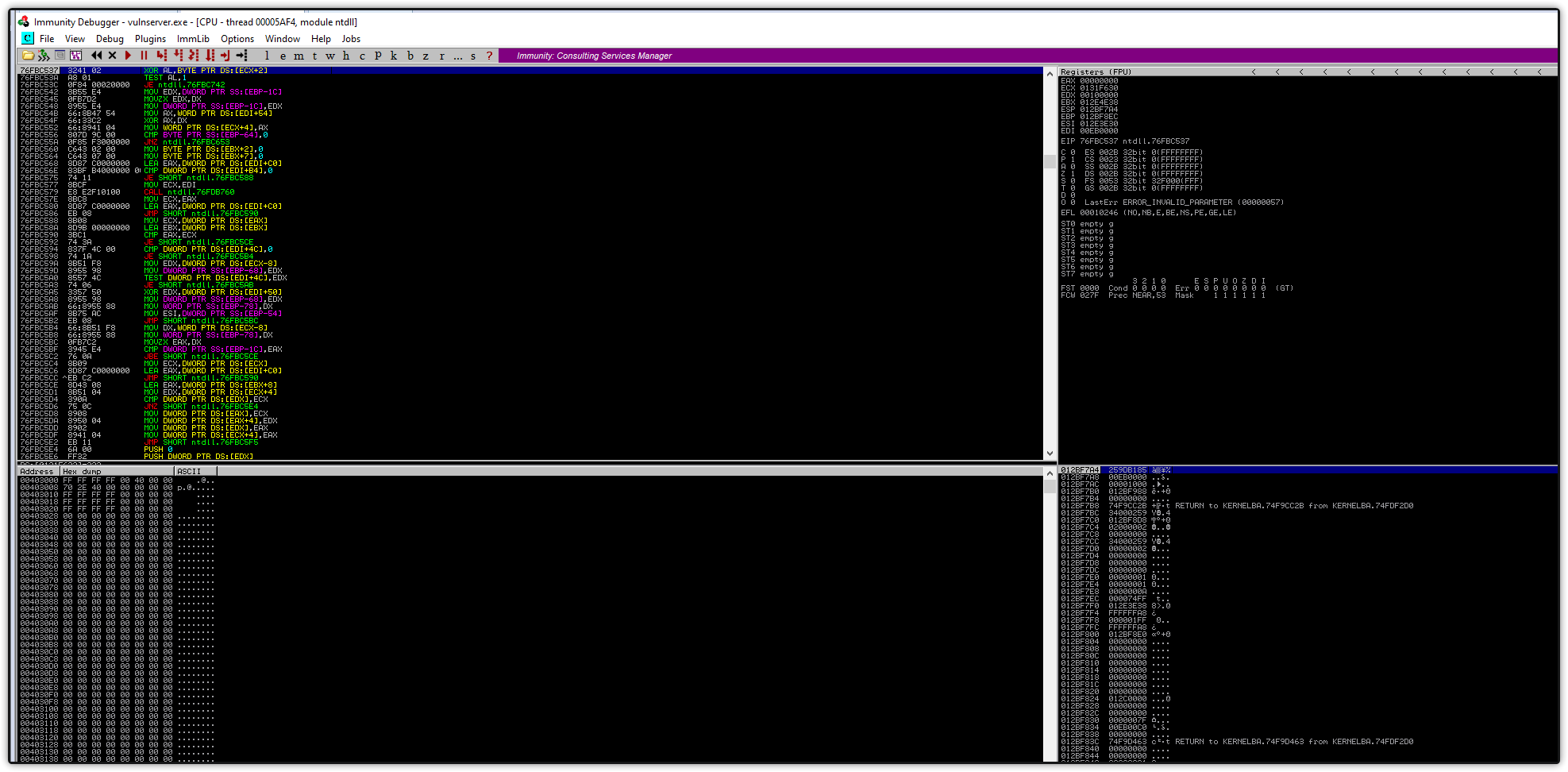Click the Step over icon
The height and width of the screenshot is (772, 1568).
(178, 56)
